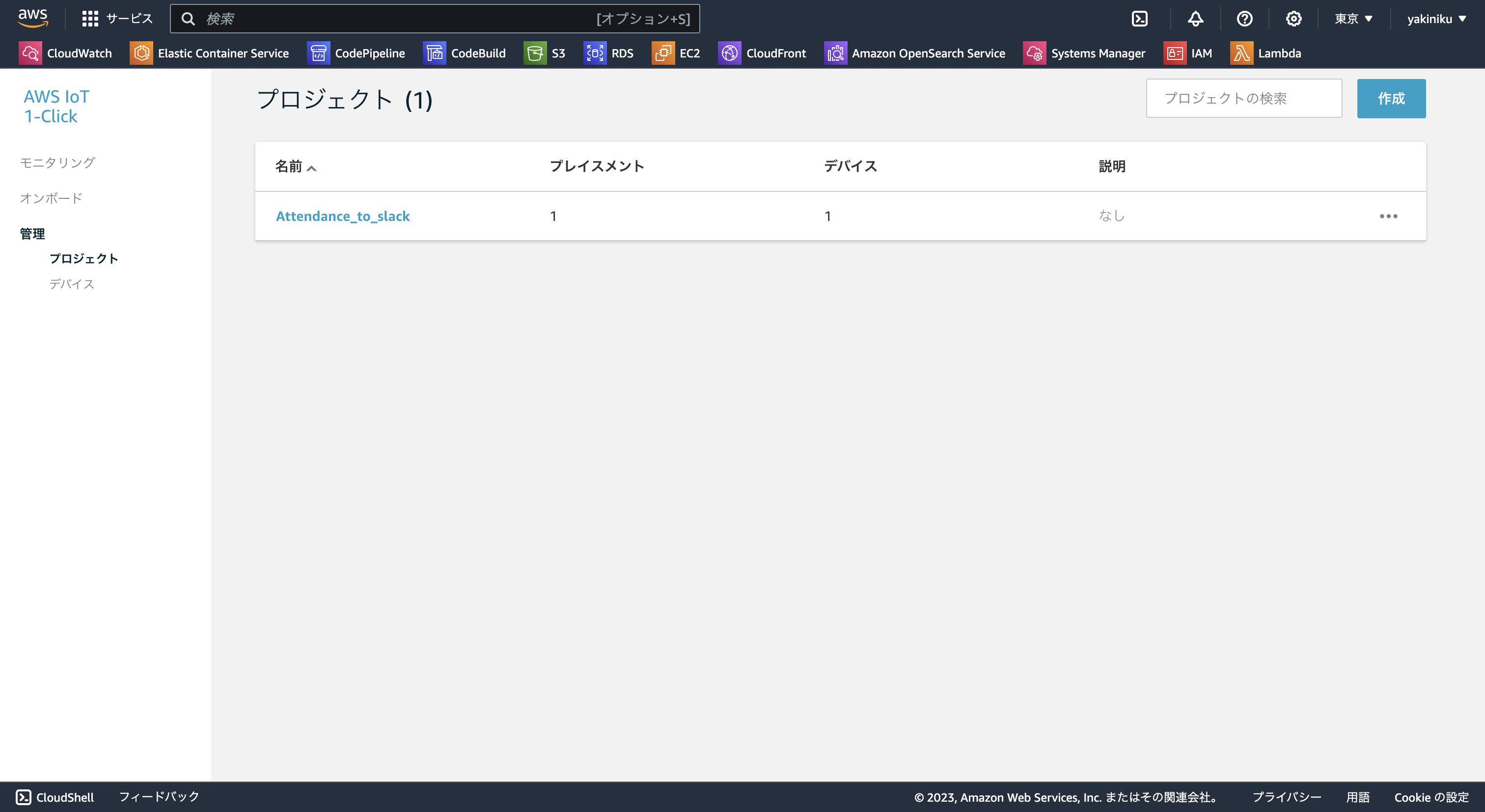Open the help question mark menu
The width and height of the screenshot is (1485, 812).
1244,19
